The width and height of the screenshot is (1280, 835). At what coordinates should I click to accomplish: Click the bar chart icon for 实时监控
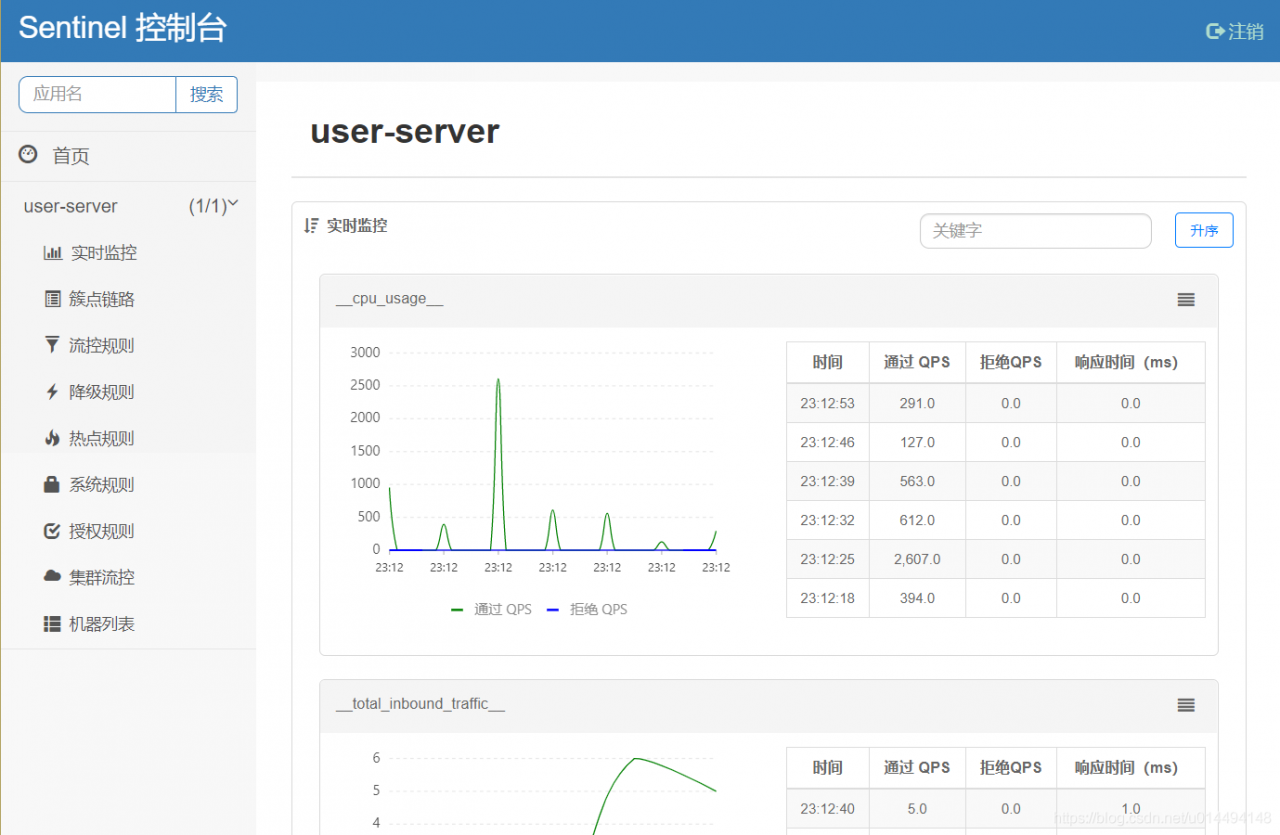pos(52,253)
